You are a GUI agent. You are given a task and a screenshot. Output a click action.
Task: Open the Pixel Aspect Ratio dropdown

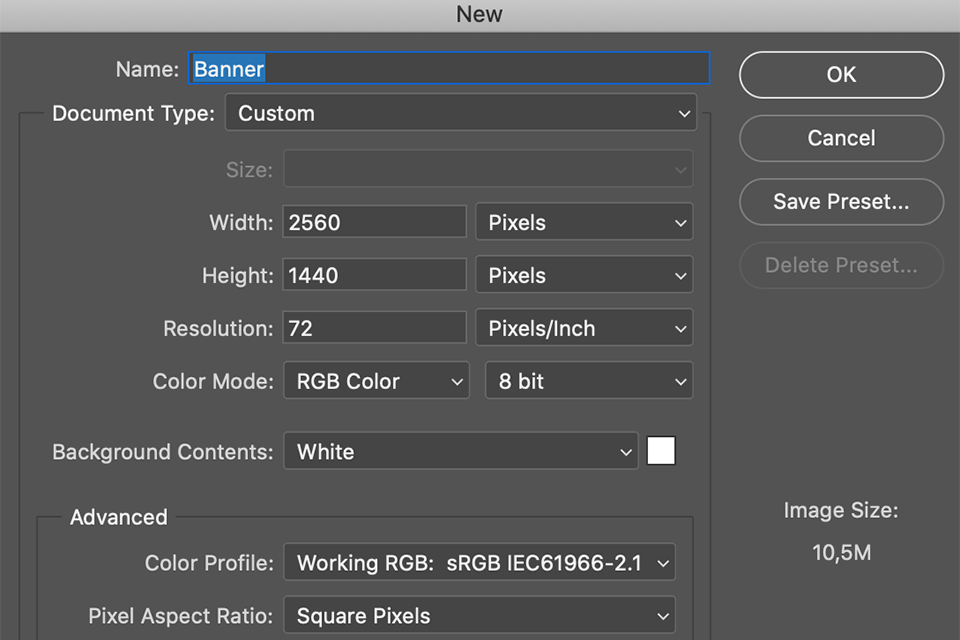point(479,617)
